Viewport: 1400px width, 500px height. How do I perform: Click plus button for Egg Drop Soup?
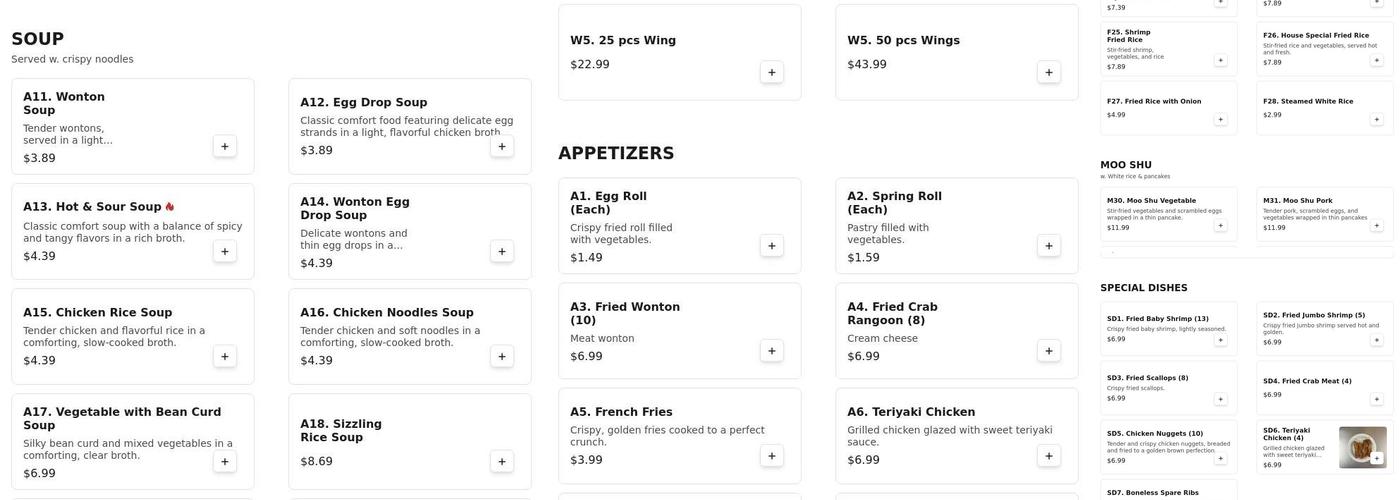pos(502,146)
